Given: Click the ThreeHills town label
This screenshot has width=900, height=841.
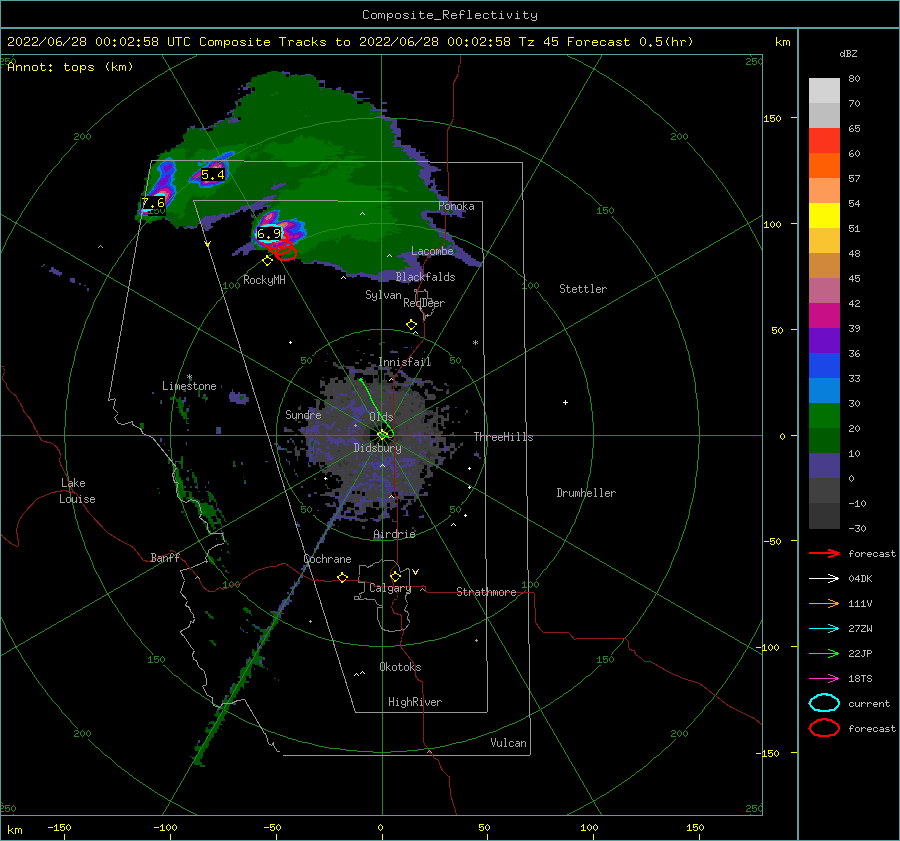Looking at the screenshot, I should tap(503, 437).
